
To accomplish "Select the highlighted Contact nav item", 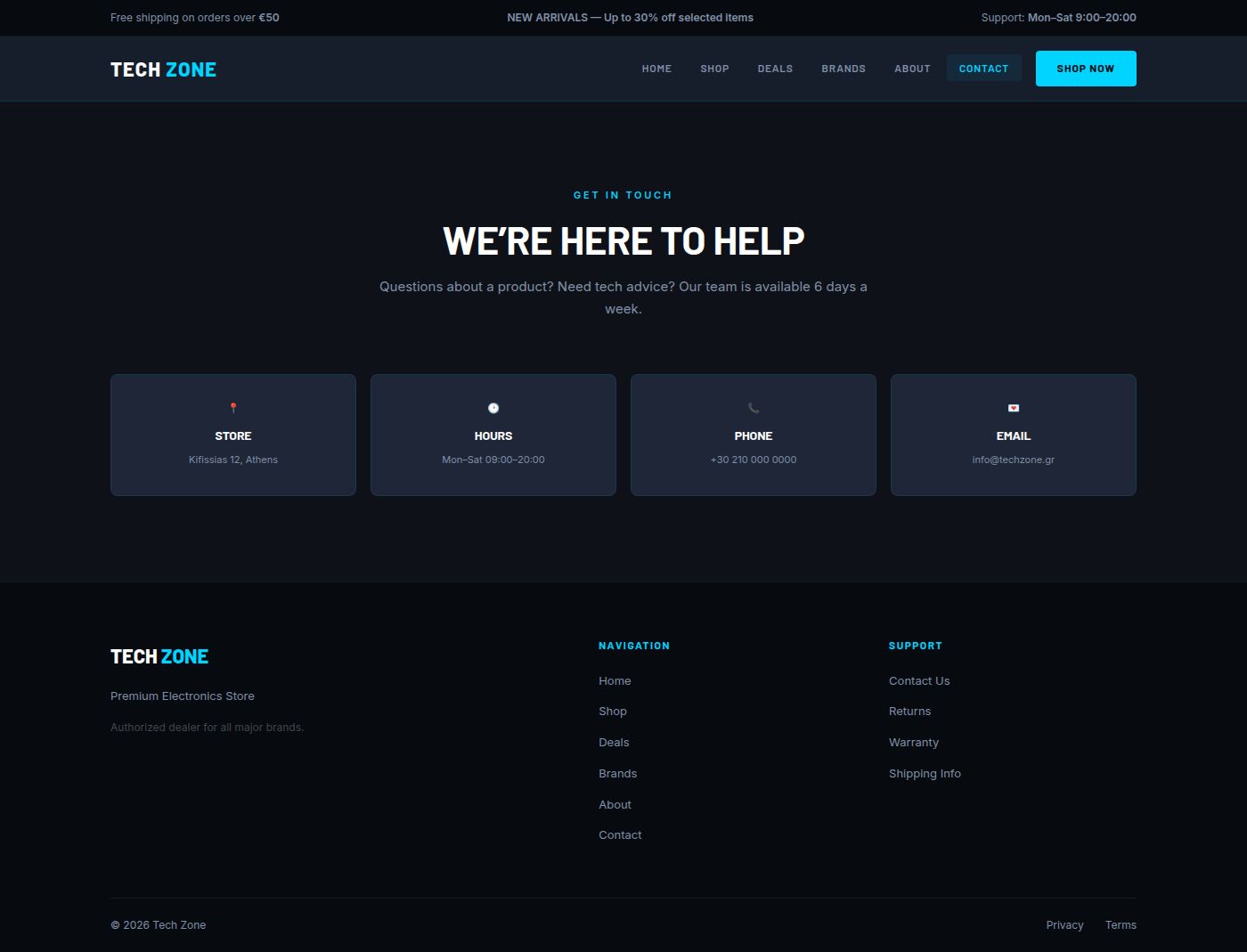I will click(983, 69).
